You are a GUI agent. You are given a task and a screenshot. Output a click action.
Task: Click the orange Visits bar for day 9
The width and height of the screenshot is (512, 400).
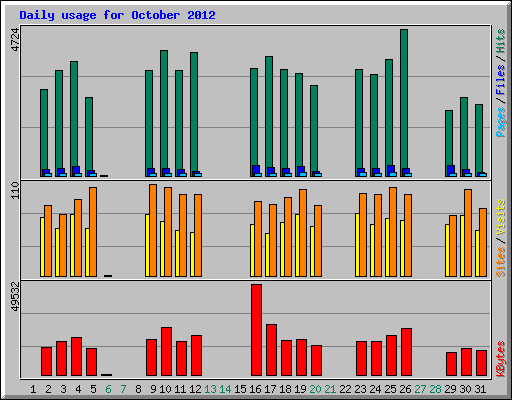tap(153, 230)
